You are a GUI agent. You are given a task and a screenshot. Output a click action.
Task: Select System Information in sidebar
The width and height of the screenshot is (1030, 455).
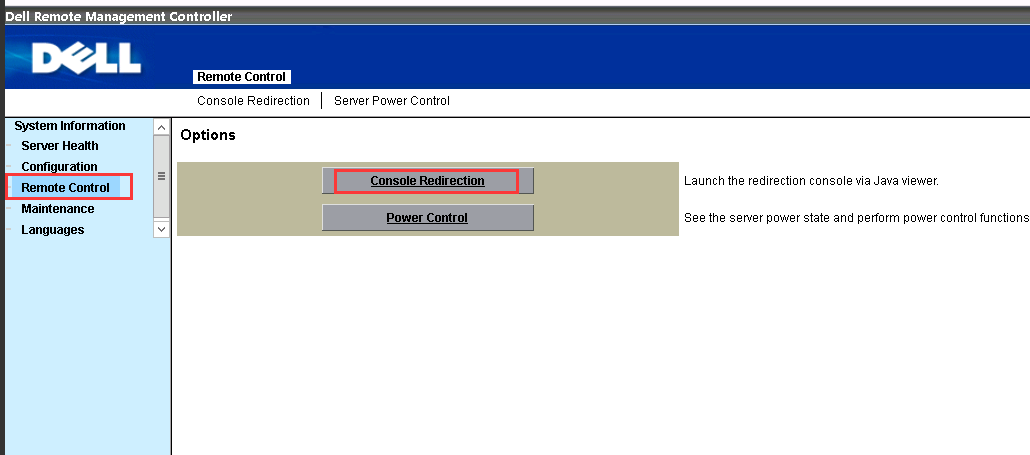70,125
